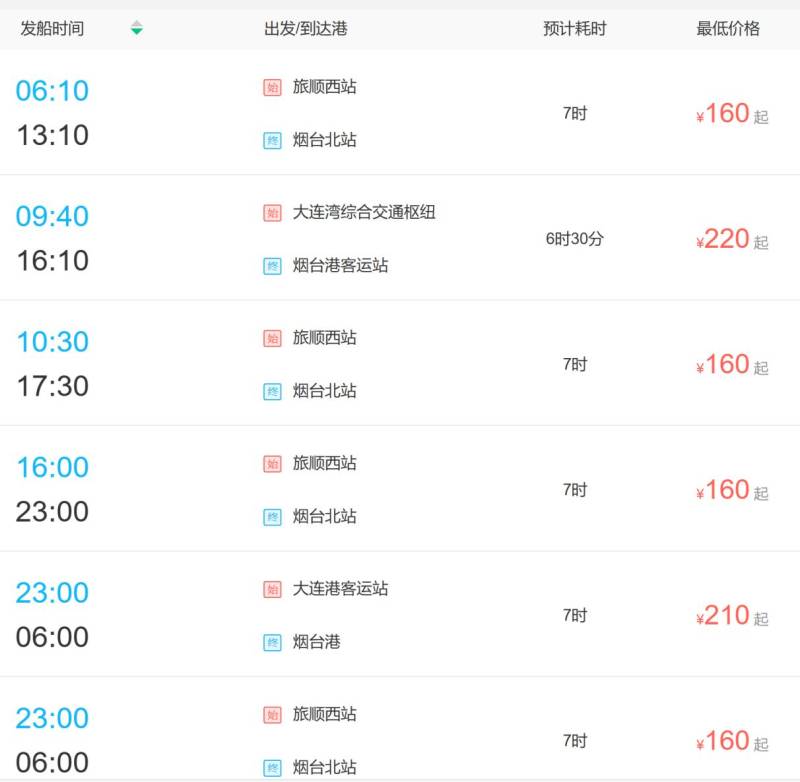Click the 始 icon next to 大连港客运站
Image resolution: width=800 pixels, height=782 pixels.
pos(272,589)
